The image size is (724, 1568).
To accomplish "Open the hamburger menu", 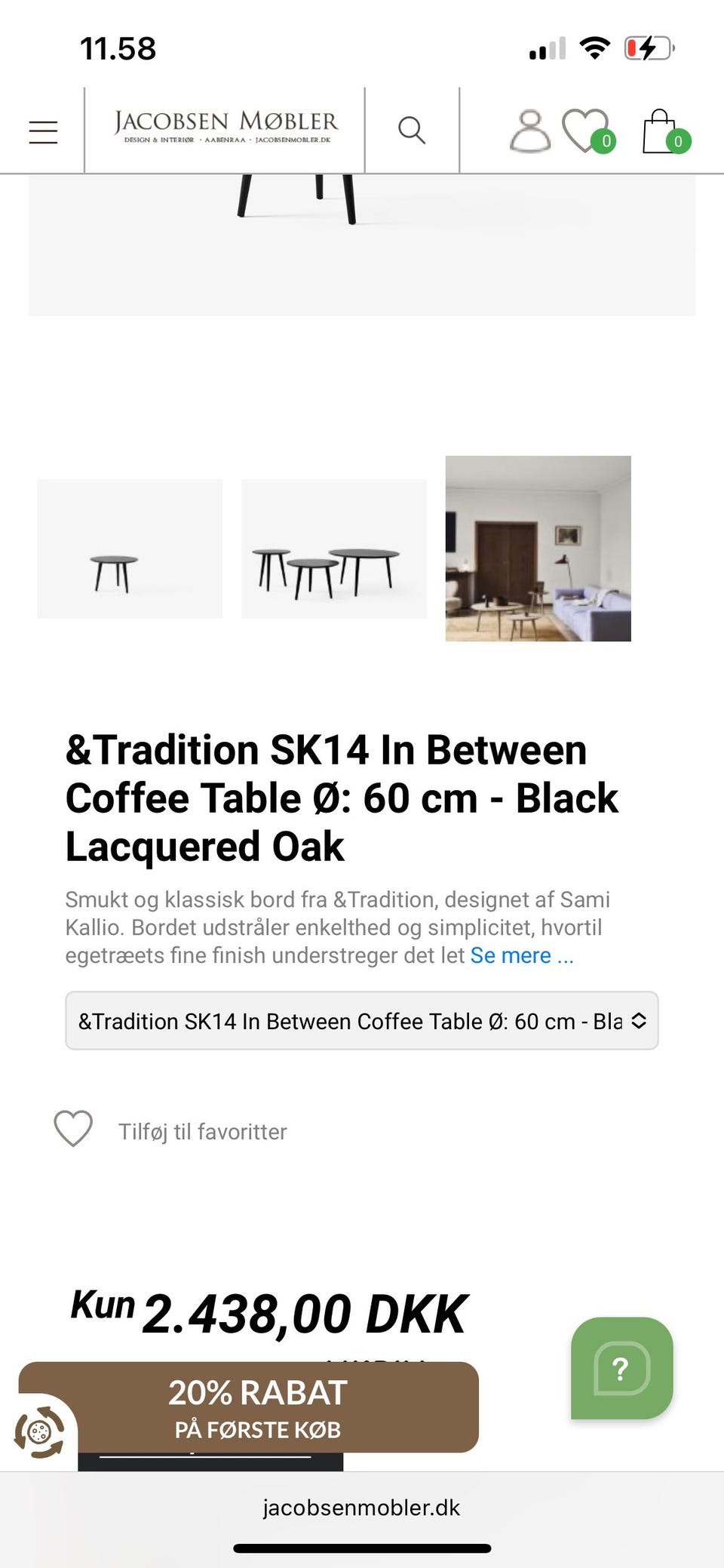I will pyautogui.click(x=43, y=132).
